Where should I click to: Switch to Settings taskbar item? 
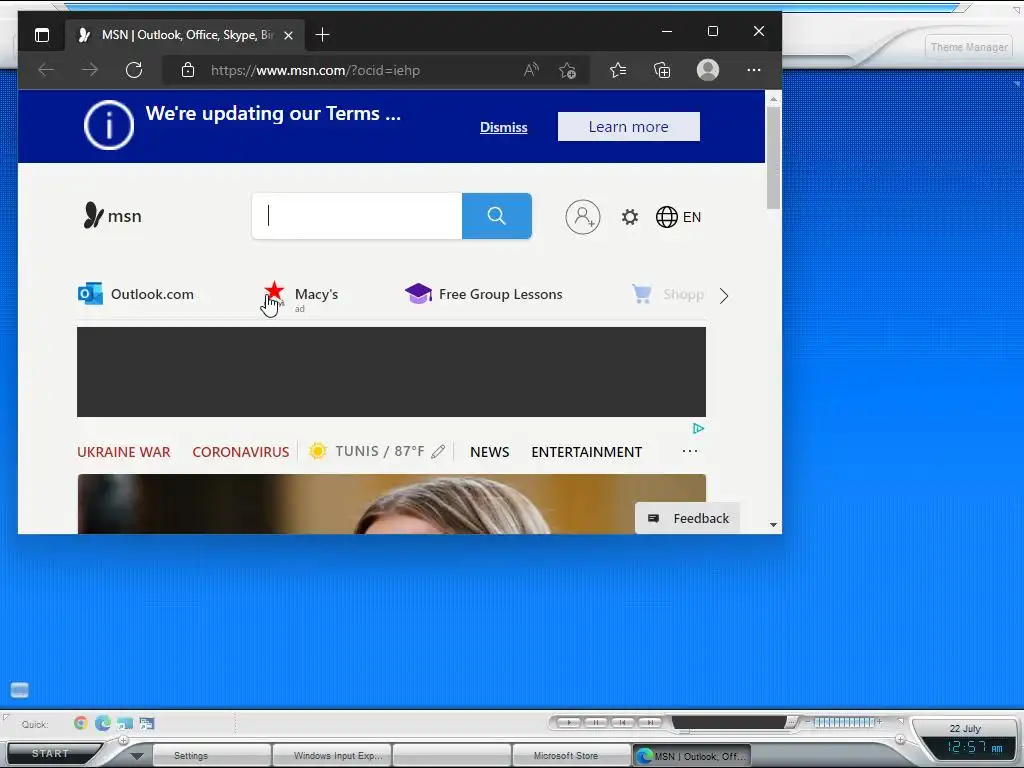point(212,756)
